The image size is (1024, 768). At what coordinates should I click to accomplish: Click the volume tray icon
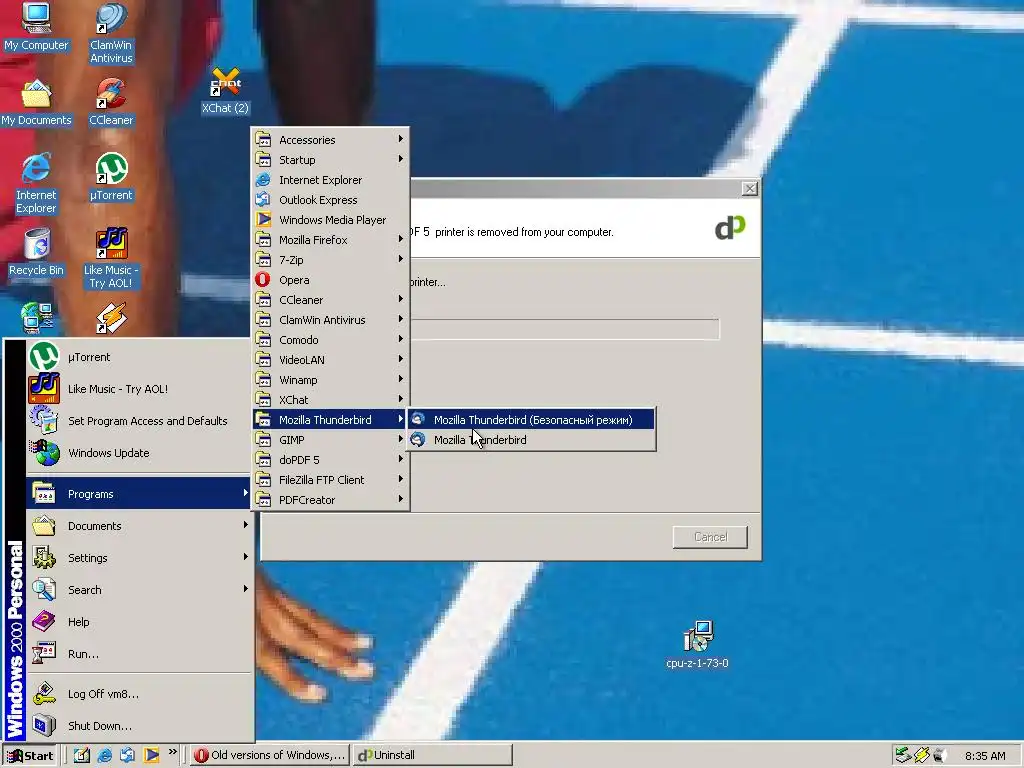(x=940, y=755)
